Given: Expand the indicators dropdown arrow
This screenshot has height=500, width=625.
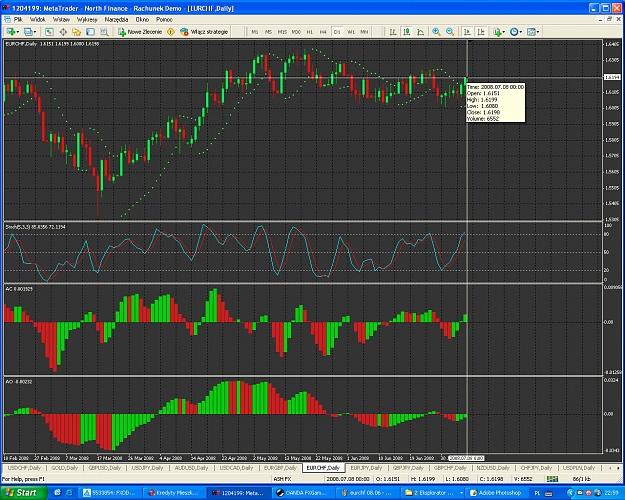Looking at the screenshot, I should (504, 32).
